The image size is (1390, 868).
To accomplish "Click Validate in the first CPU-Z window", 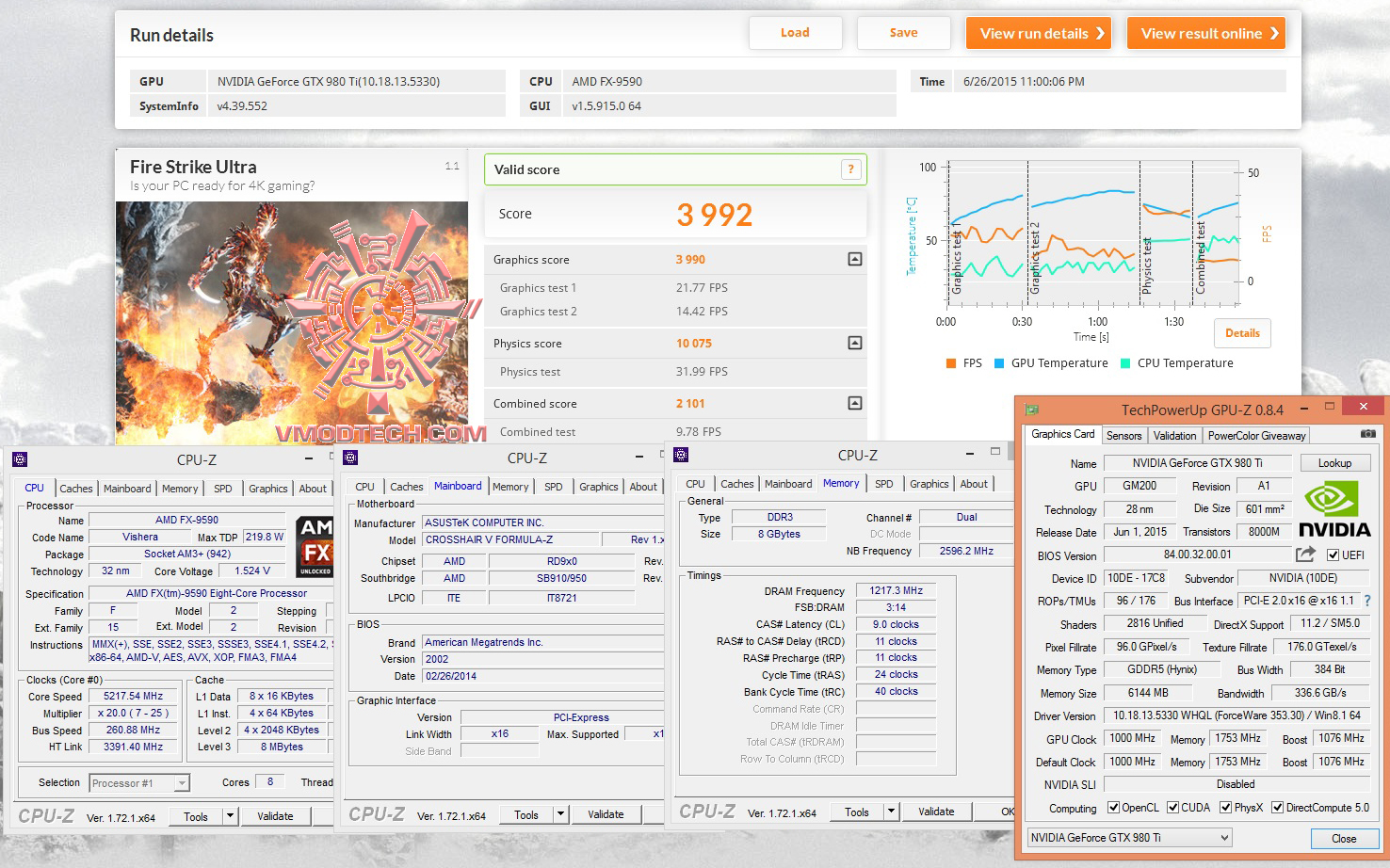I will 275,816.
